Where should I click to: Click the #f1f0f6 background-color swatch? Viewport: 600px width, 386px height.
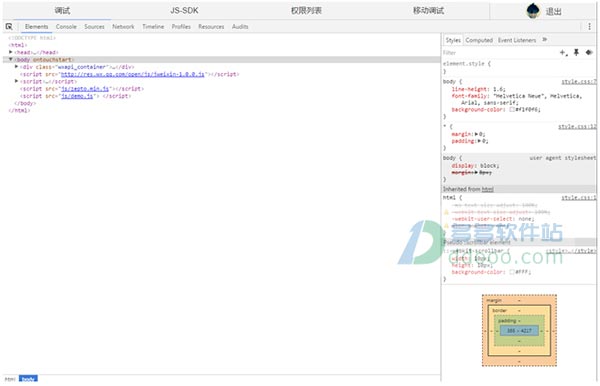click(x=512, y=109)
